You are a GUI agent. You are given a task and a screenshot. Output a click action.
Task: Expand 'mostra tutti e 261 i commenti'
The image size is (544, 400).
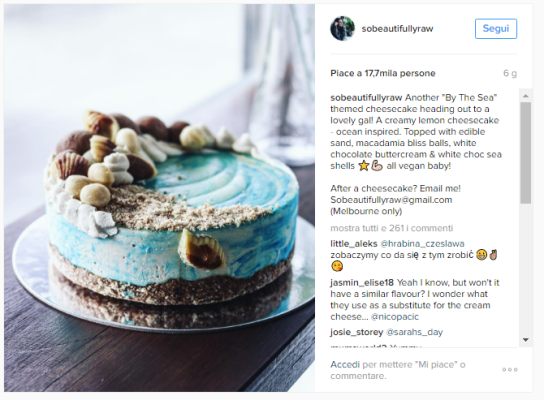click(x=392, y=228)
